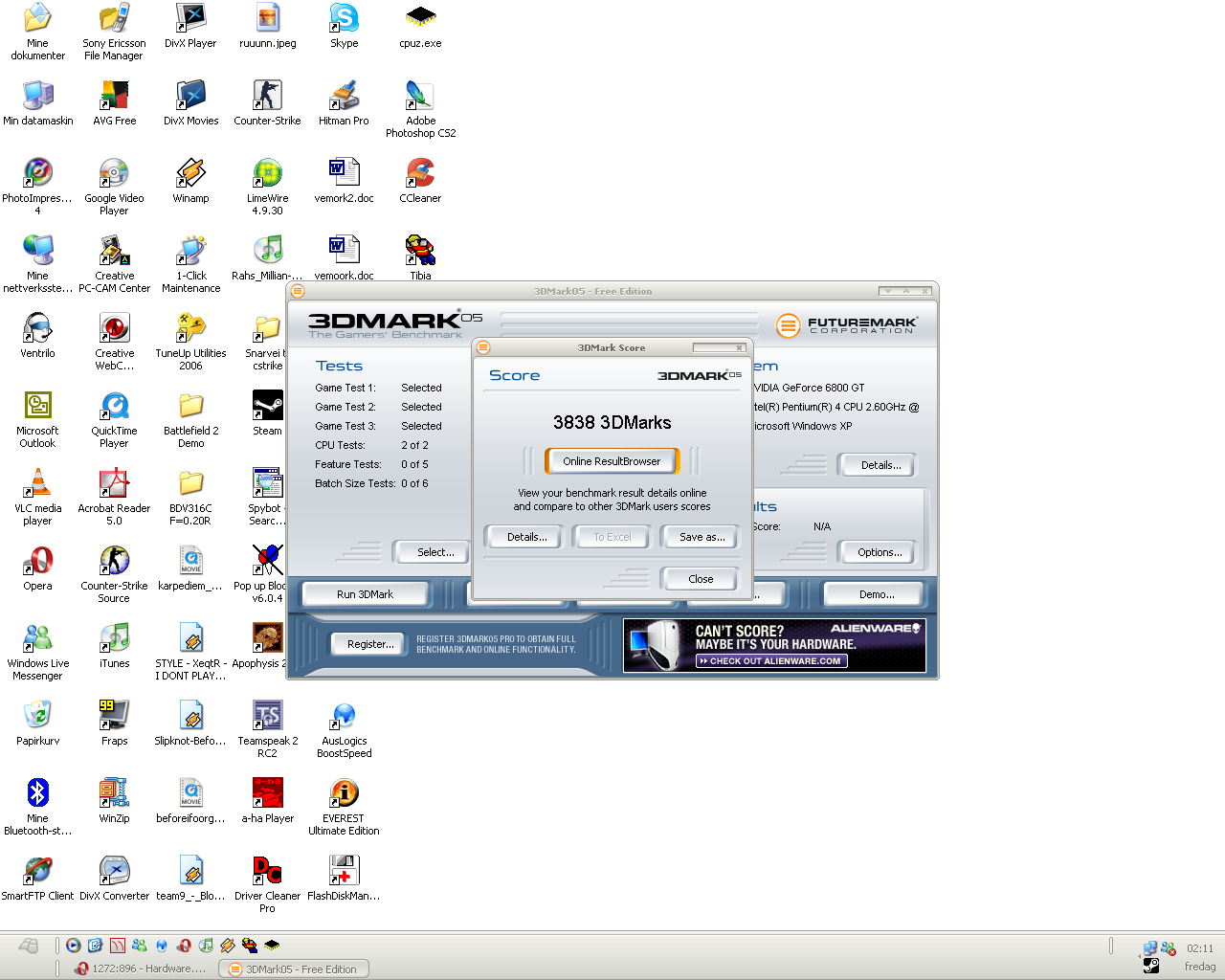This screenshot has height=980, width=1225.
Task: Select CCleaner desktop icon
Action: [420, 181]
